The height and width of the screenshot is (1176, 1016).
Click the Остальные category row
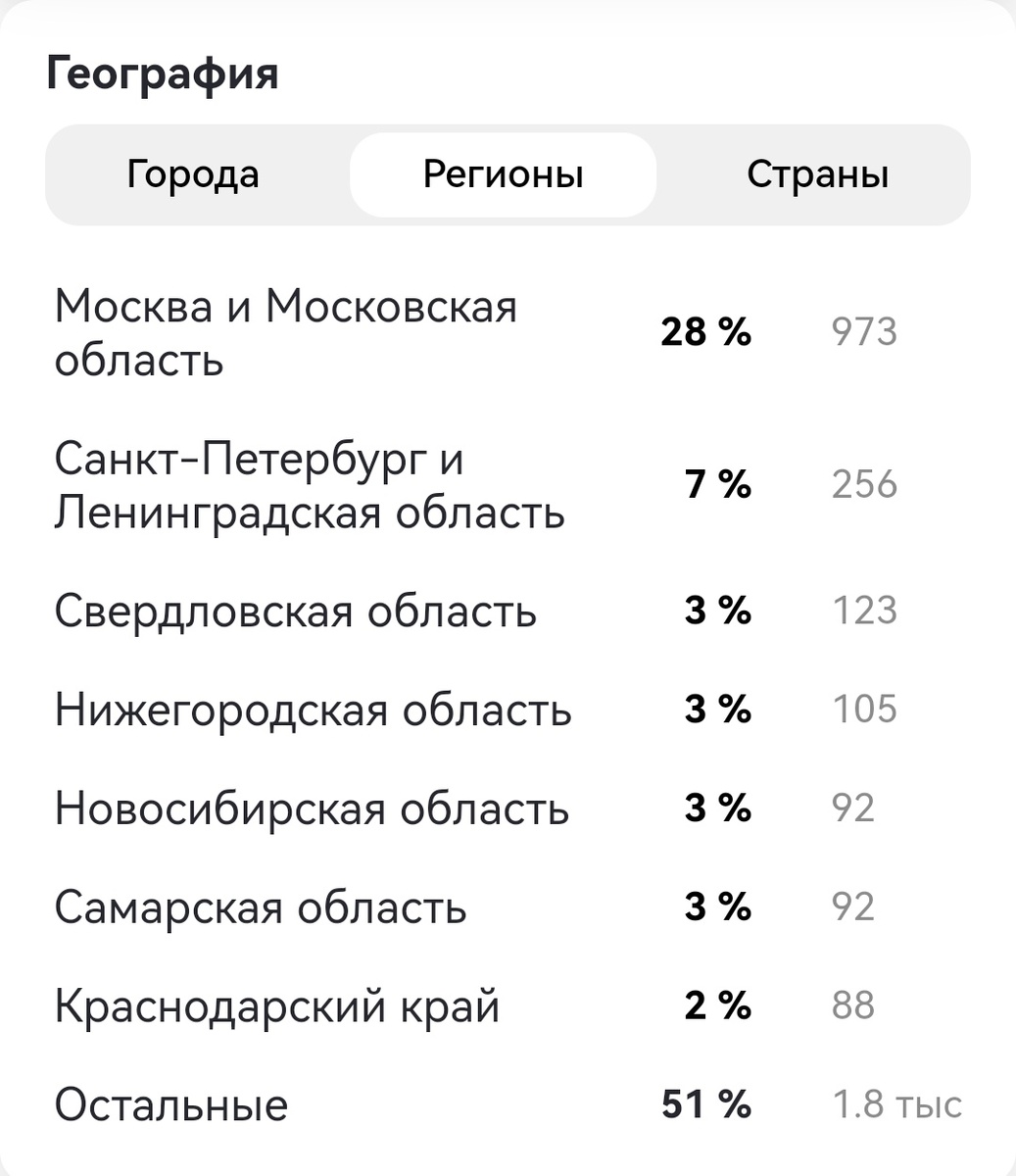171,1103
